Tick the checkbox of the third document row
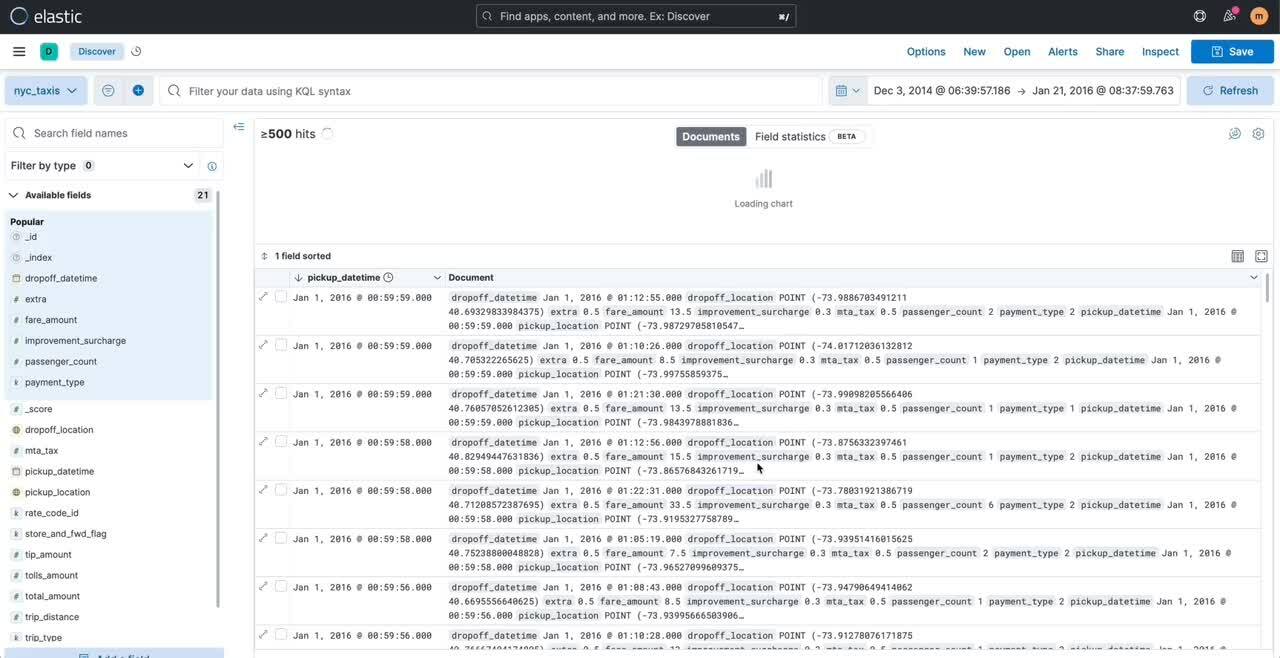This screenshot has height=658, width=1280. pos(281,393)
